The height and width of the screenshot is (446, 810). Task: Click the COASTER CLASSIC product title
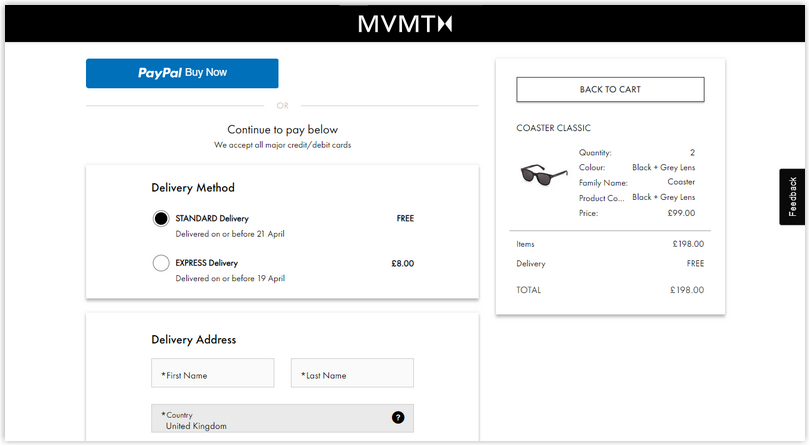553,128
